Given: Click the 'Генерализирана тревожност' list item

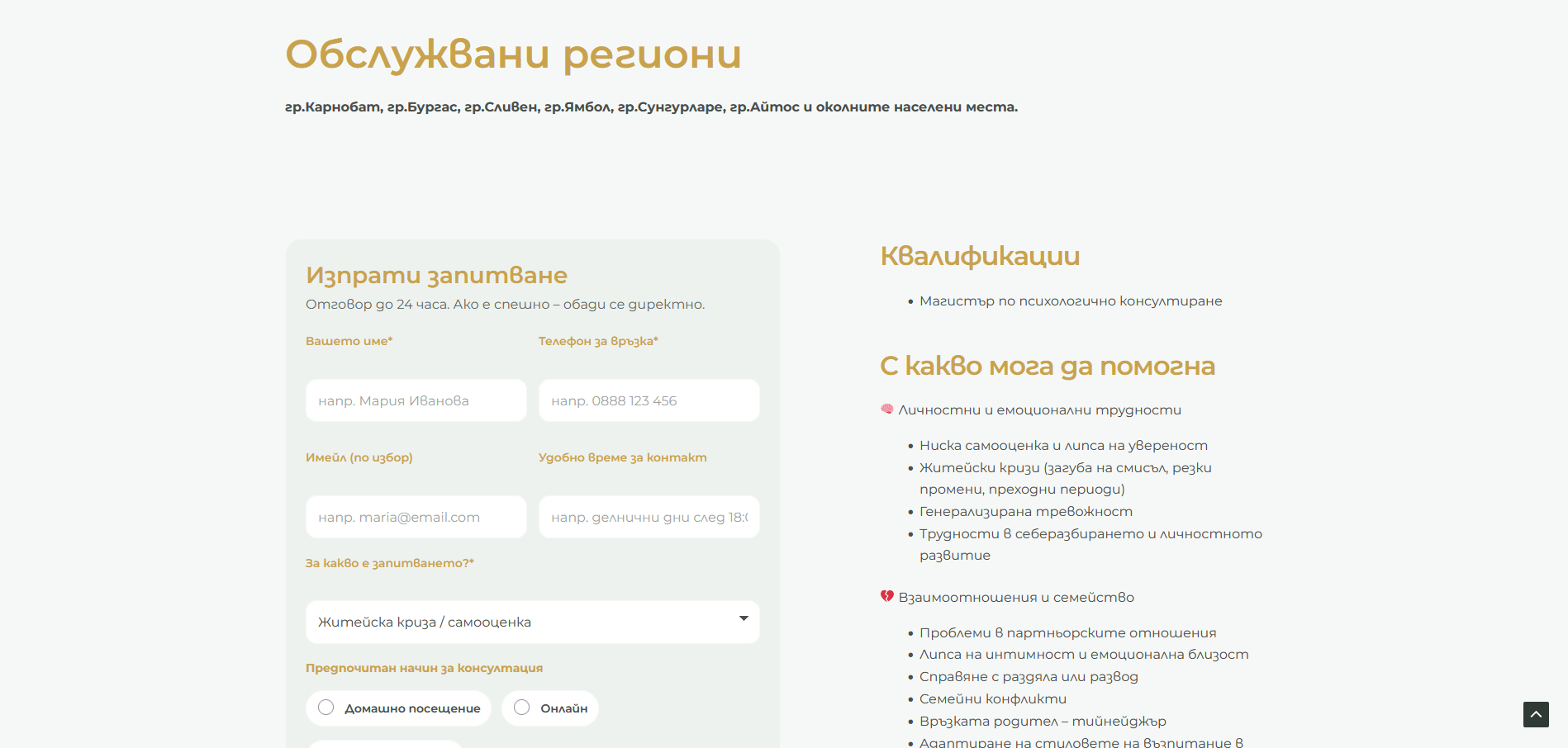Looking at the screenshot, I should pyautogui.click(x=1025, y=512).
